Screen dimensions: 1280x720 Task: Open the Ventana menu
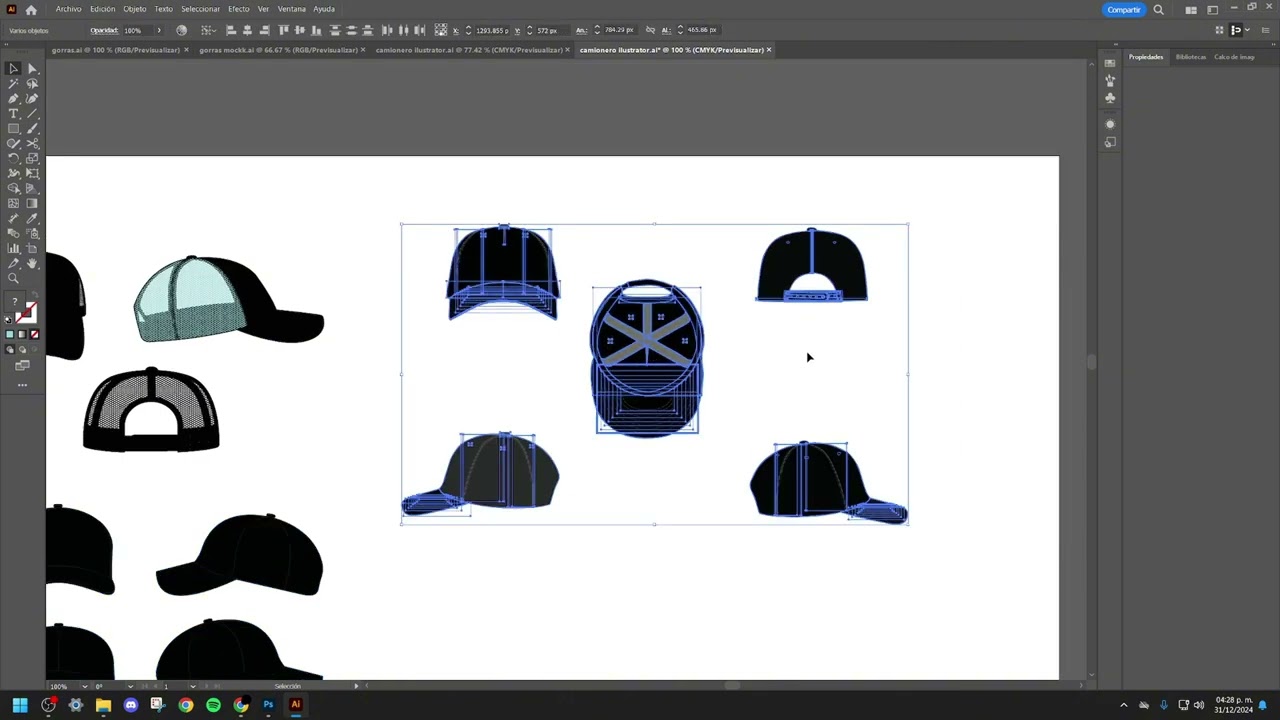pyautogui.click(x=291, y=9)
